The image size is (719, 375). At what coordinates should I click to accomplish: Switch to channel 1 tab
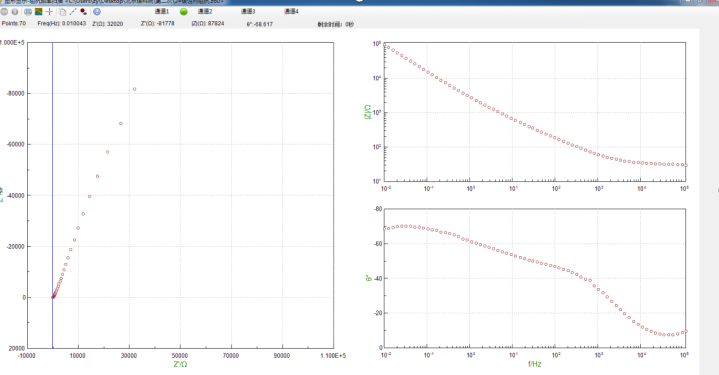[x=161, y=11]
